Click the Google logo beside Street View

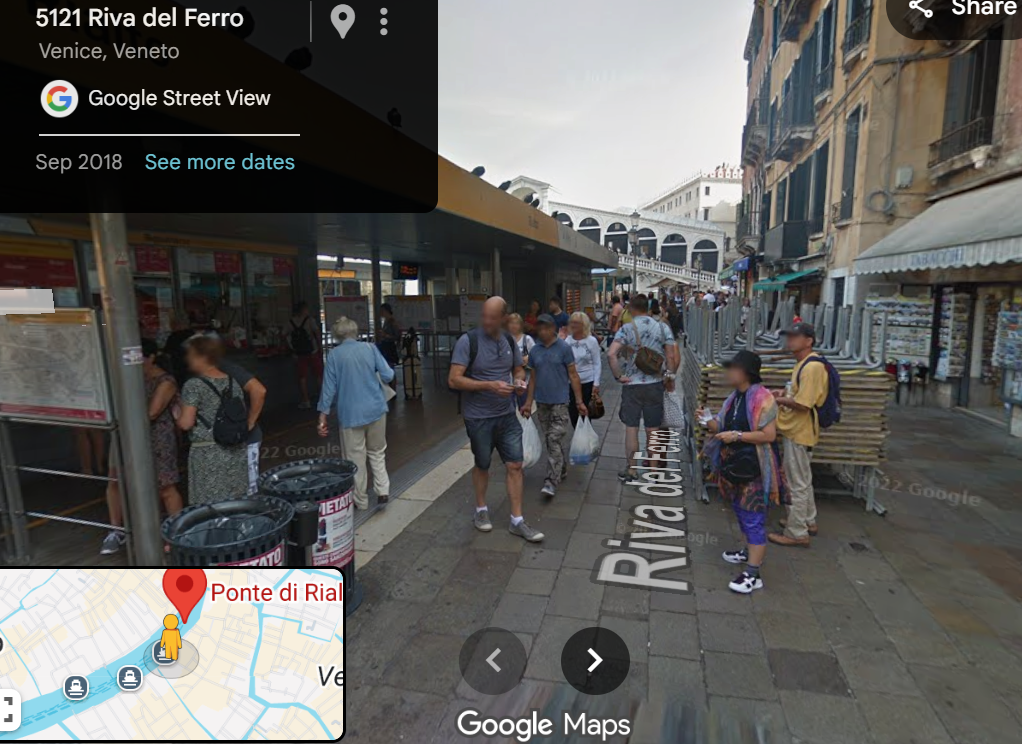[x=59, y=98]
